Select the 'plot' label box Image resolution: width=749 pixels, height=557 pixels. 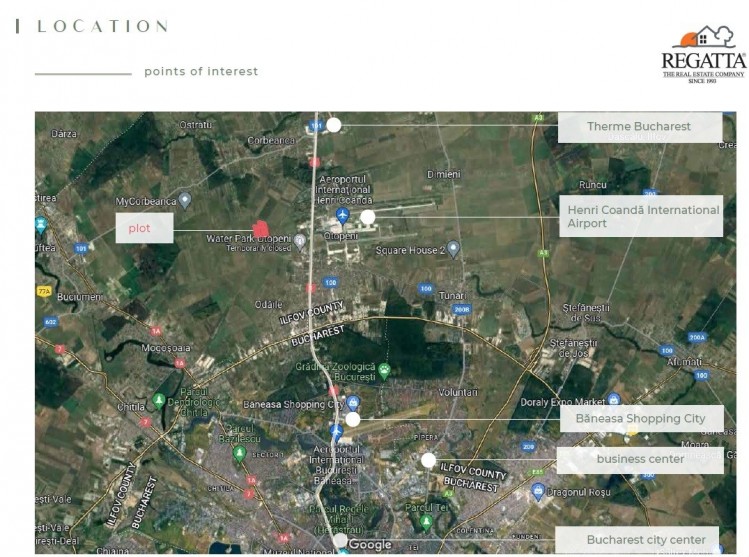tap(144, 228)
